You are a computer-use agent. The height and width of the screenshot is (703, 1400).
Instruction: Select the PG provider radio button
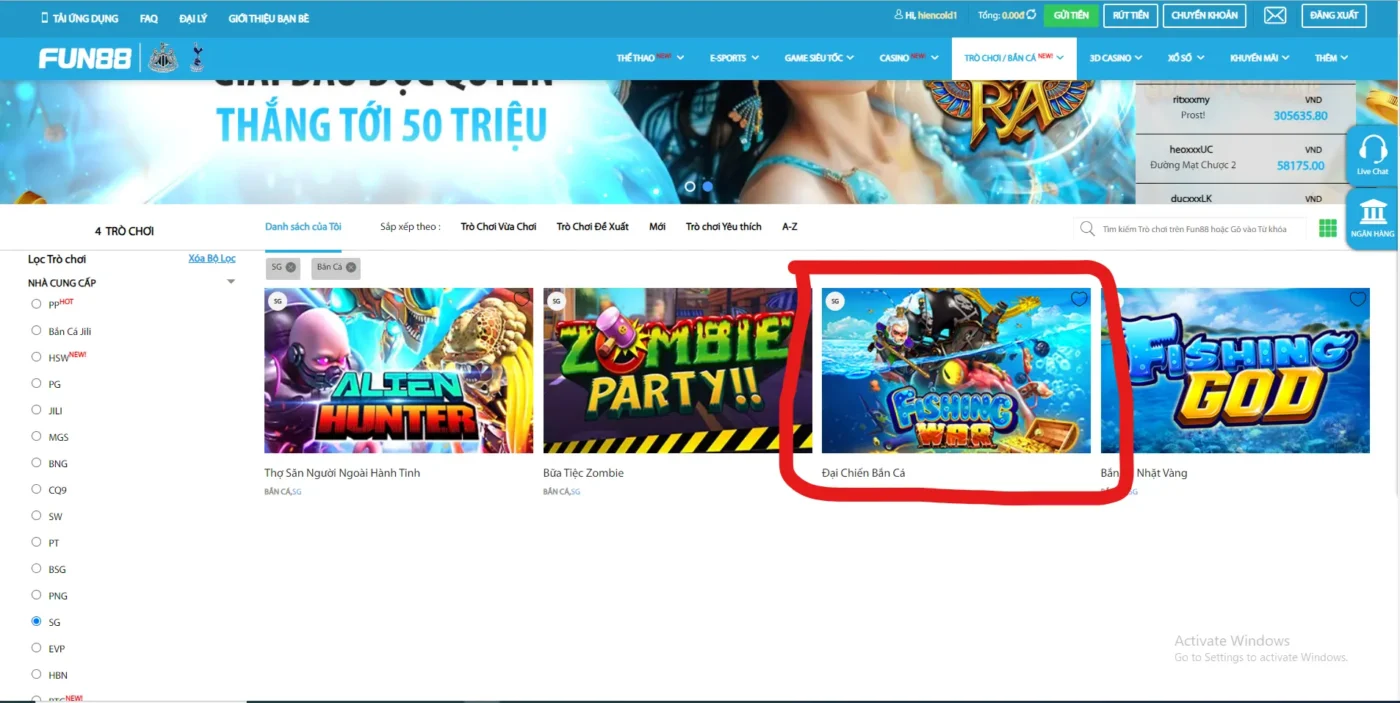click(x=37, y=384)
